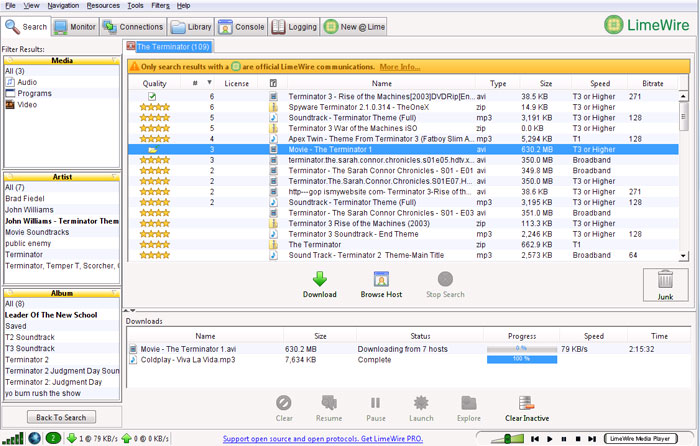Image resolution: width=700 pixels, height=446 pixels.
Task: Open the Filters menu
Action: 161,5
